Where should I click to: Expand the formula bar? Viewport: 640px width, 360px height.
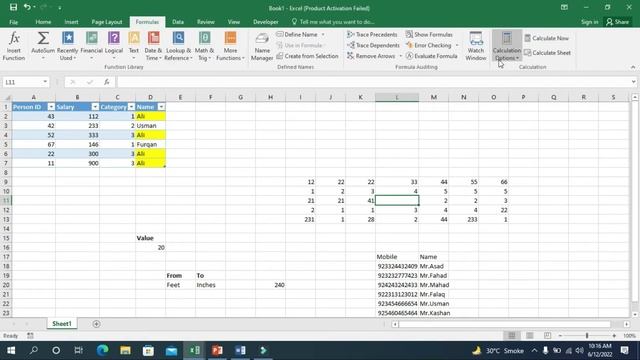[633, 82]
